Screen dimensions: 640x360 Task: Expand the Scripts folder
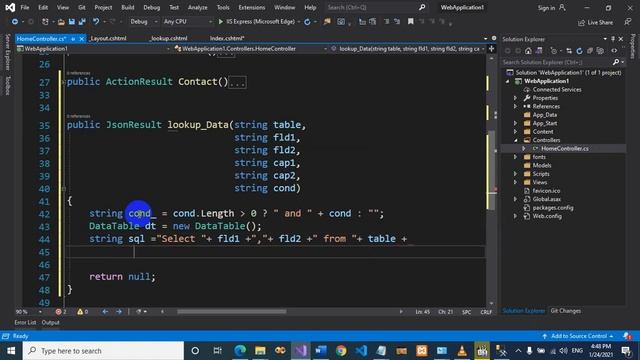516,174
